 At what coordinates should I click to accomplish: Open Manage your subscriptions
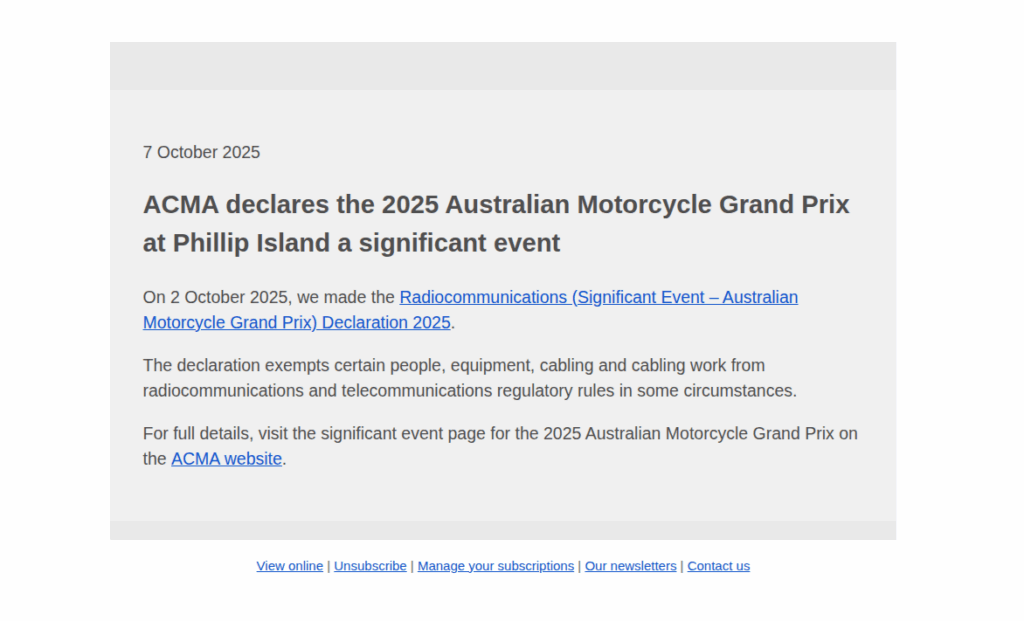[495, 566]
